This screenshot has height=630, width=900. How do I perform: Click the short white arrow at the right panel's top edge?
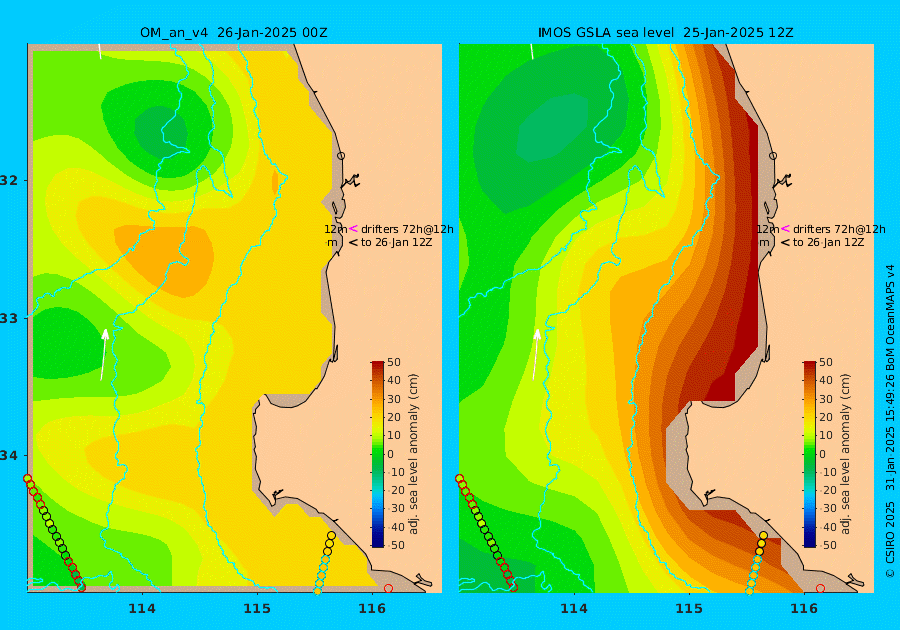pyautogui.click(x=532, y=51)
